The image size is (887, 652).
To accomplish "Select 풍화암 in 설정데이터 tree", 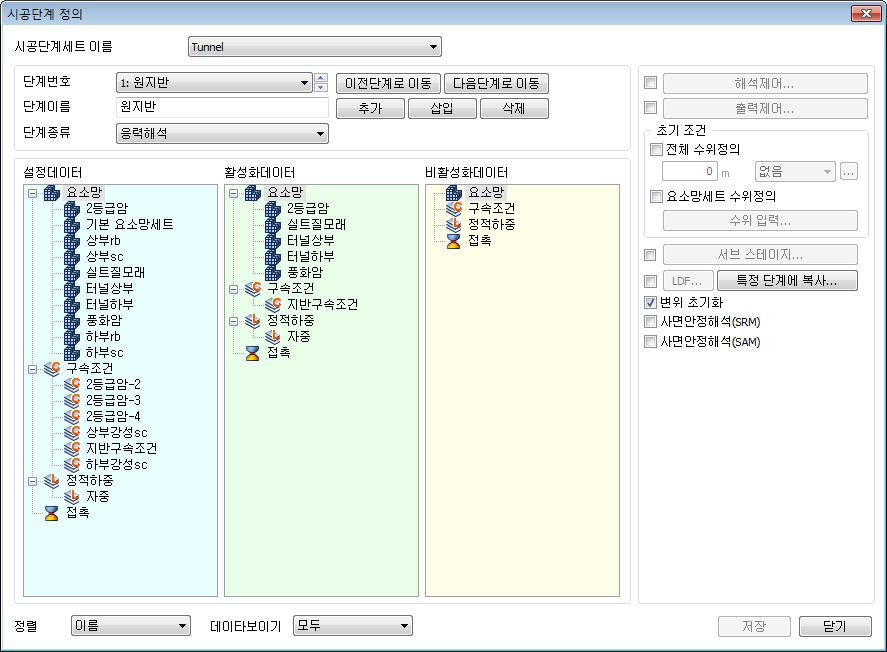I will coord(104,321).
